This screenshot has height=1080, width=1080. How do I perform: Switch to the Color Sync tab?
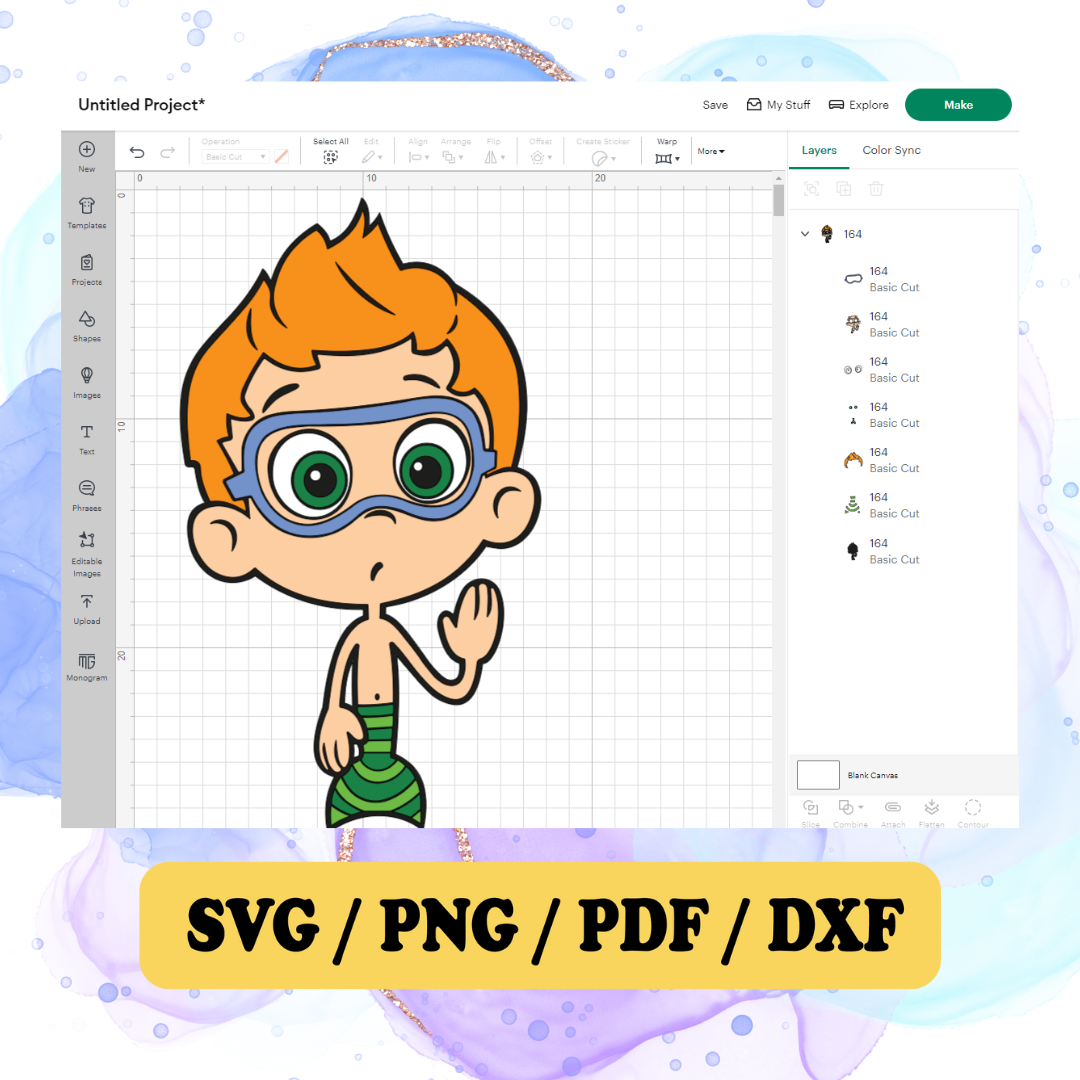pos(891,150)
